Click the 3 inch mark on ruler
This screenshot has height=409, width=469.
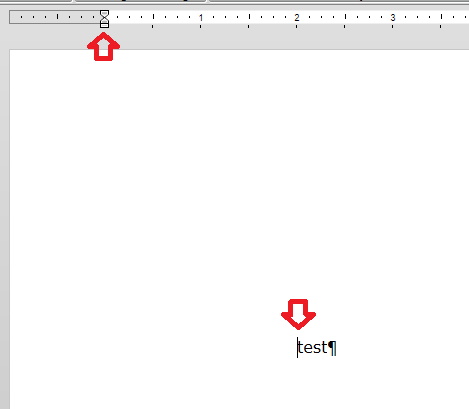pyautogui.click(x=393, y=18)
